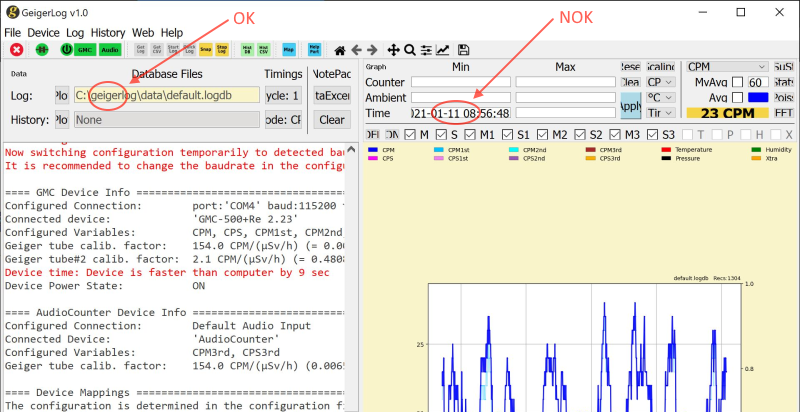The image size is (800, 412).
Task: Click the green plug connection toolbar icon
Action: pyautogui.click(x=42, y=49)
